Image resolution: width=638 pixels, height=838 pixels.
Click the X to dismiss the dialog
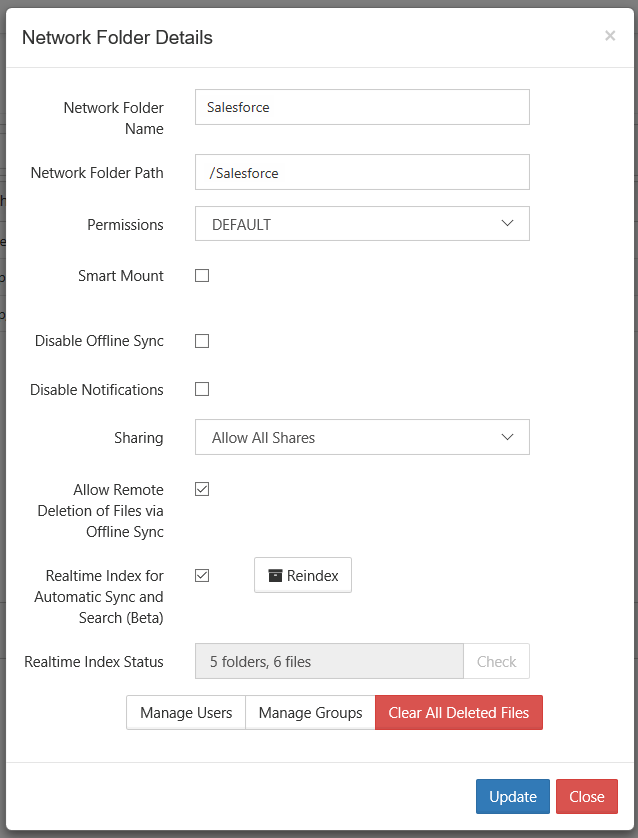pyautogui.click(x=610, y=36)
